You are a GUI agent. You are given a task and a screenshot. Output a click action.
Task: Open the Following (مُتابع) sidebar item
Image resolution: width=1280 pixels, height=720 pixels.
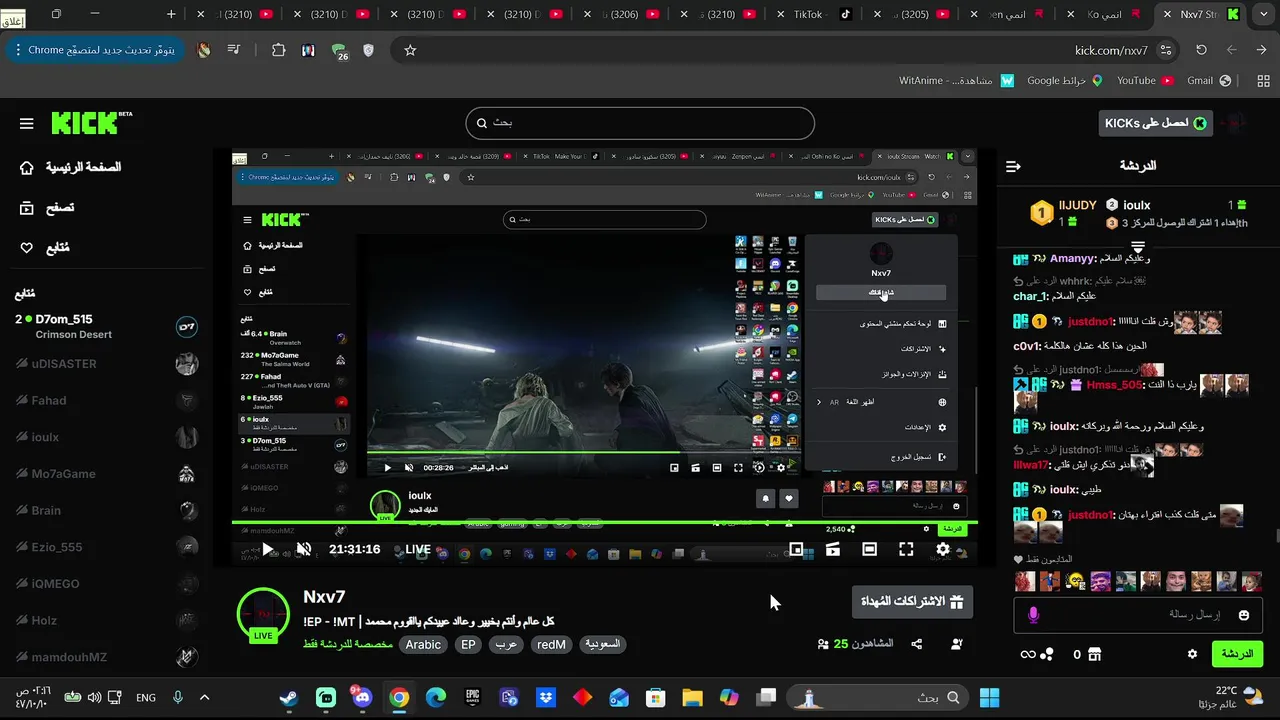[x=45, y=248]
